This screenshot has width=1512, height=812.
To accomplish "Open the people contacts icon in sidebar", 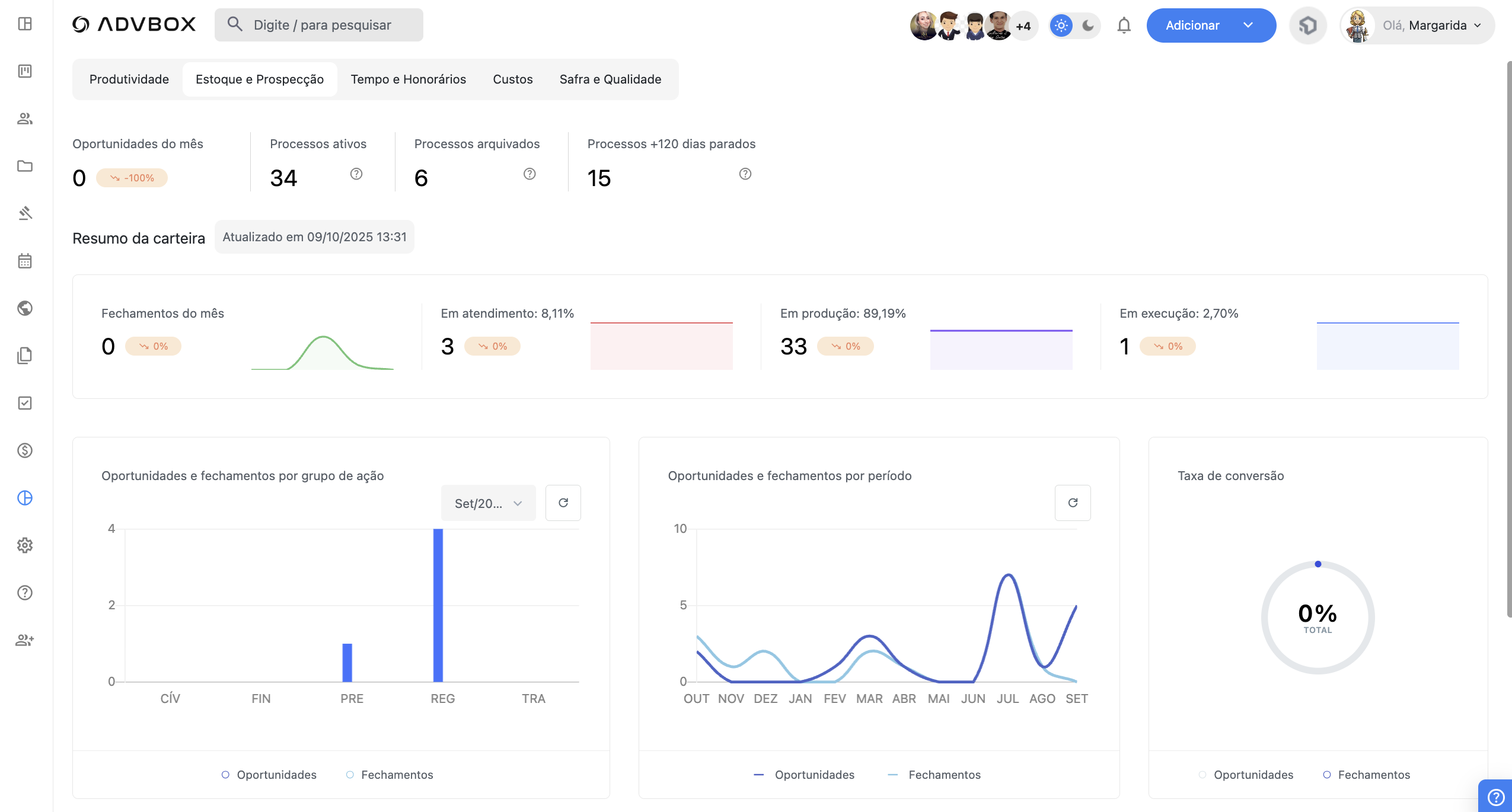I will [x=25, y=119].
